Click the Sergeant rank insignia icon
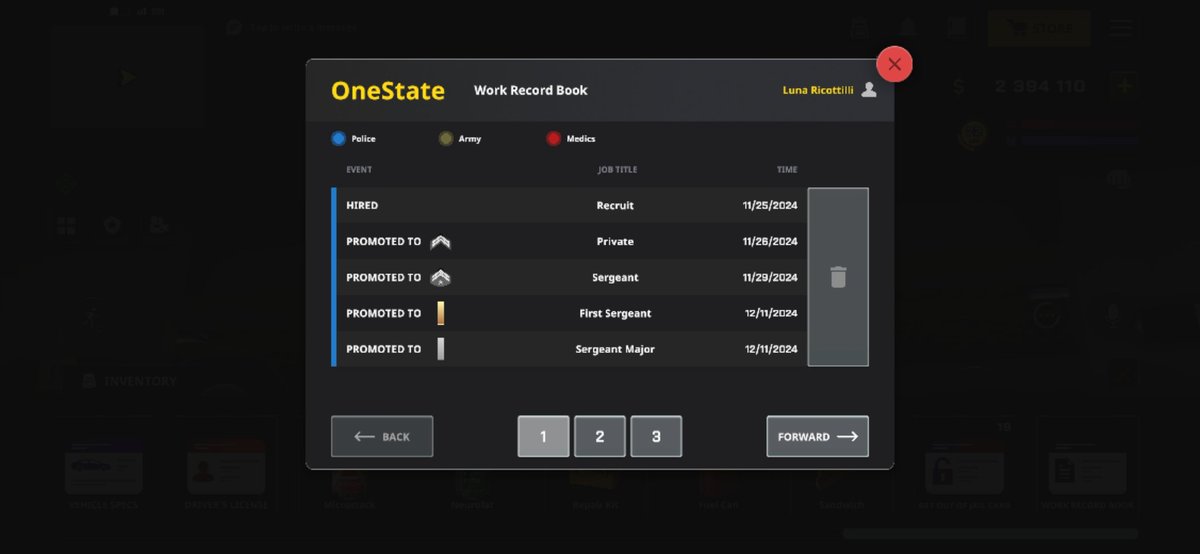Image resolution: width=1200 pixels, height=554 pixels. [440, 278]
